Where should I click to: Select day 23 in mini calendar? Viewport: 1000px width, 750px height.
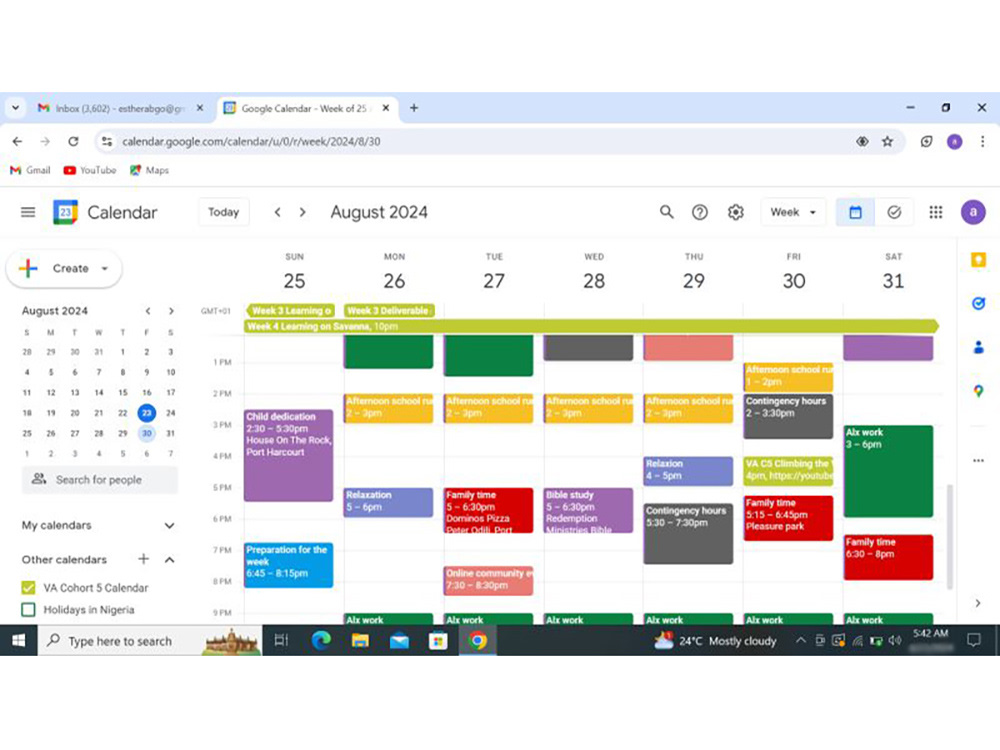pos(147,413)
